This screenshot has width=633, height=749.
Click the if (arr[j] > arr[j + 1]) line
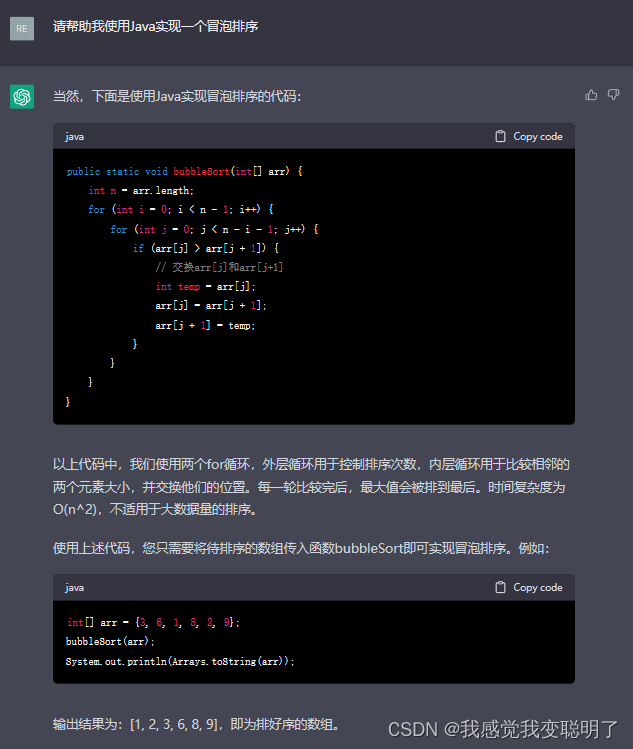point(206,248)
